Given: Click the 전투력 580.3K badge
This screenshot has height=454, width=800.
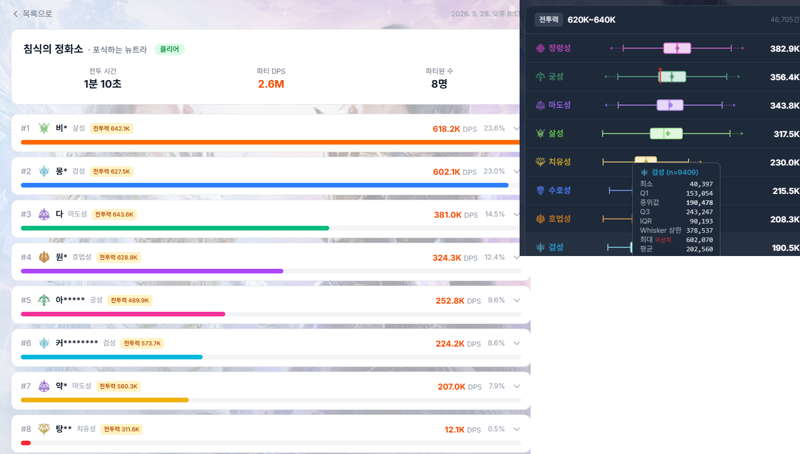Looking at the screenshot, I should click(x=118, y=386).
